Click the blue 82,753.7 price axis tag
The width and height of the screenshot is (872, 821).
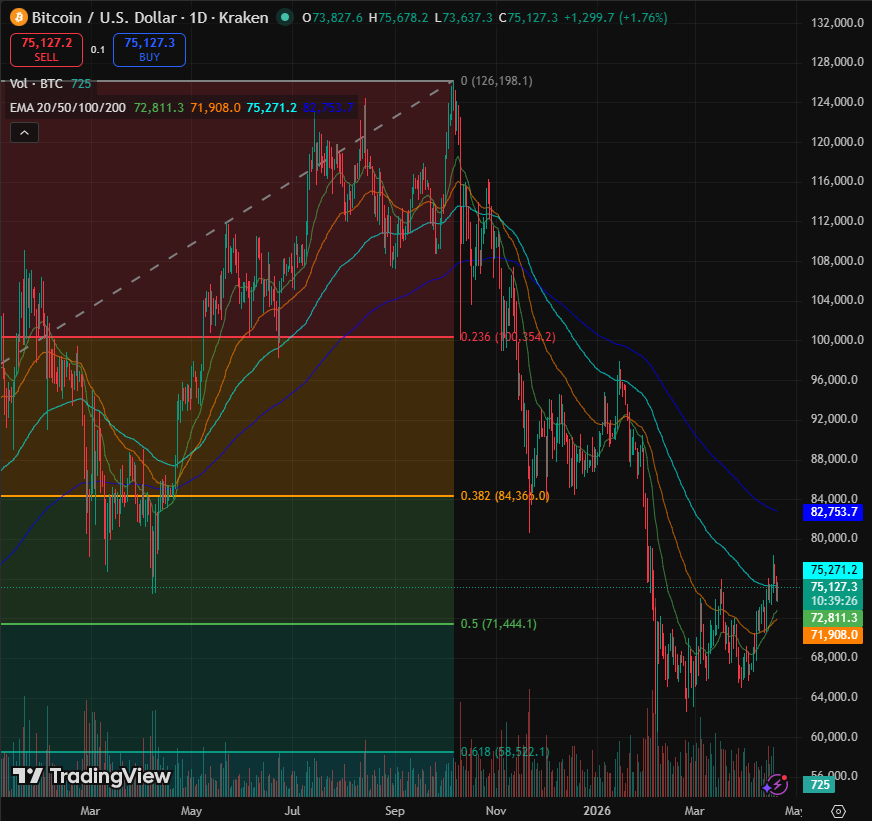833,512
